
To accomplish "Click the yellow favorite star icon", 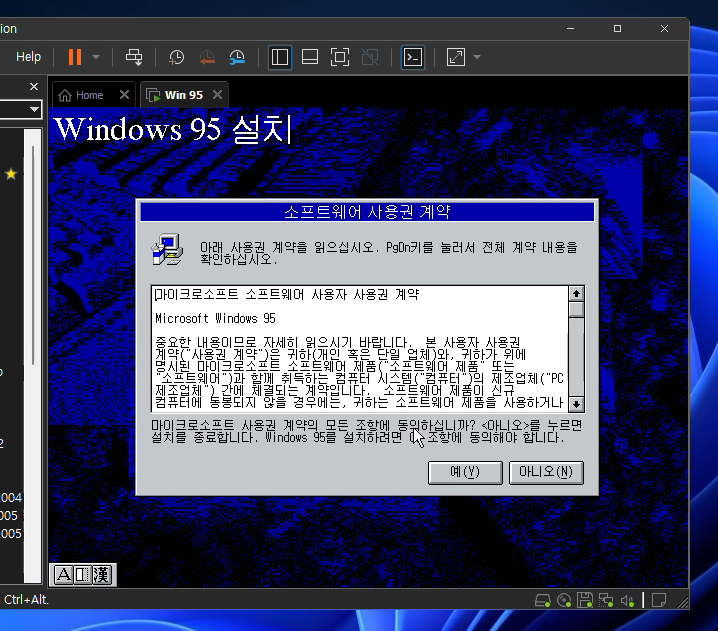I will (x=11, y=174).
